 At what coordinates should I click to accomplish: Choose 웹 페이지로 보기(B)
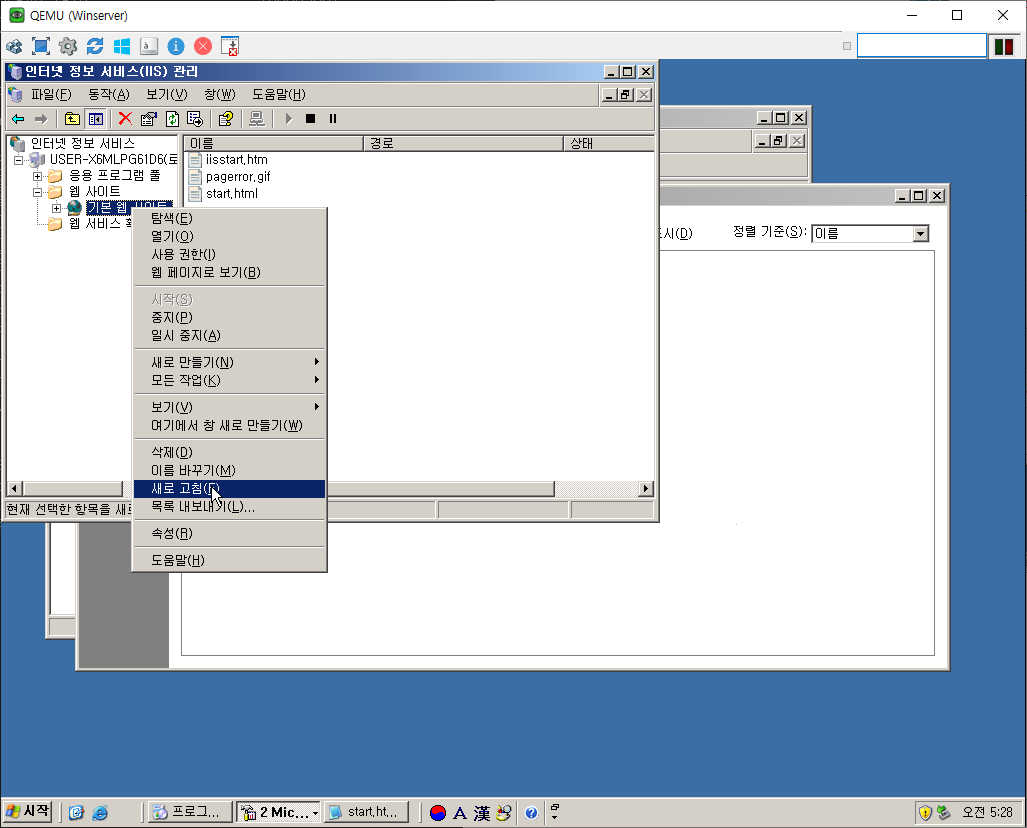[229, 273]
